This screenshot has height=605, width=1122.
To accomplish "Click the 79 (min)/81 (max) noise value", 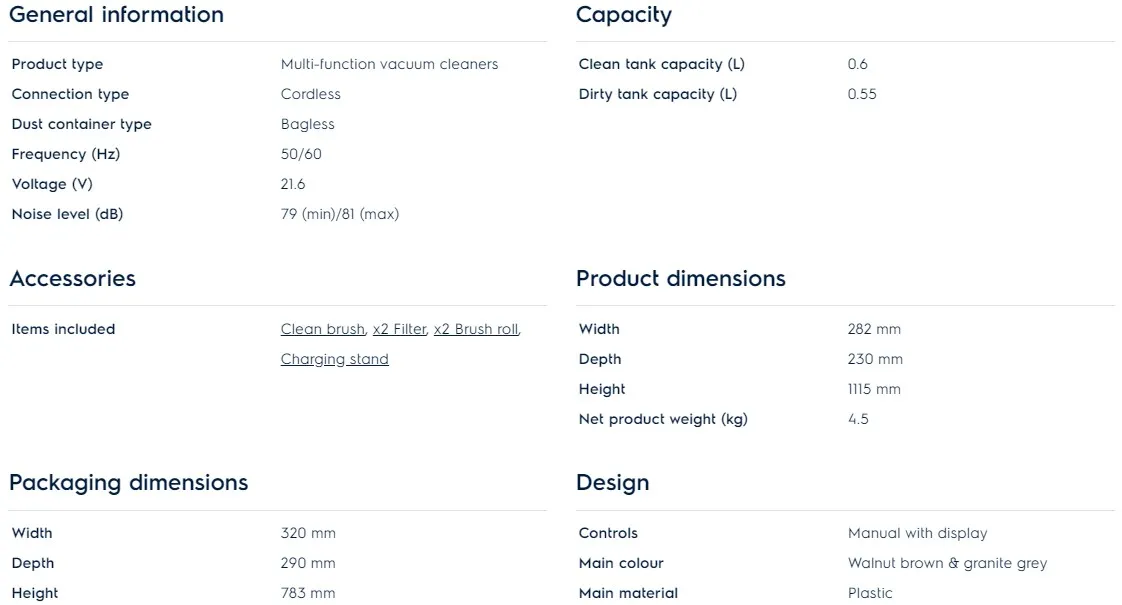I will pos(339,214).
